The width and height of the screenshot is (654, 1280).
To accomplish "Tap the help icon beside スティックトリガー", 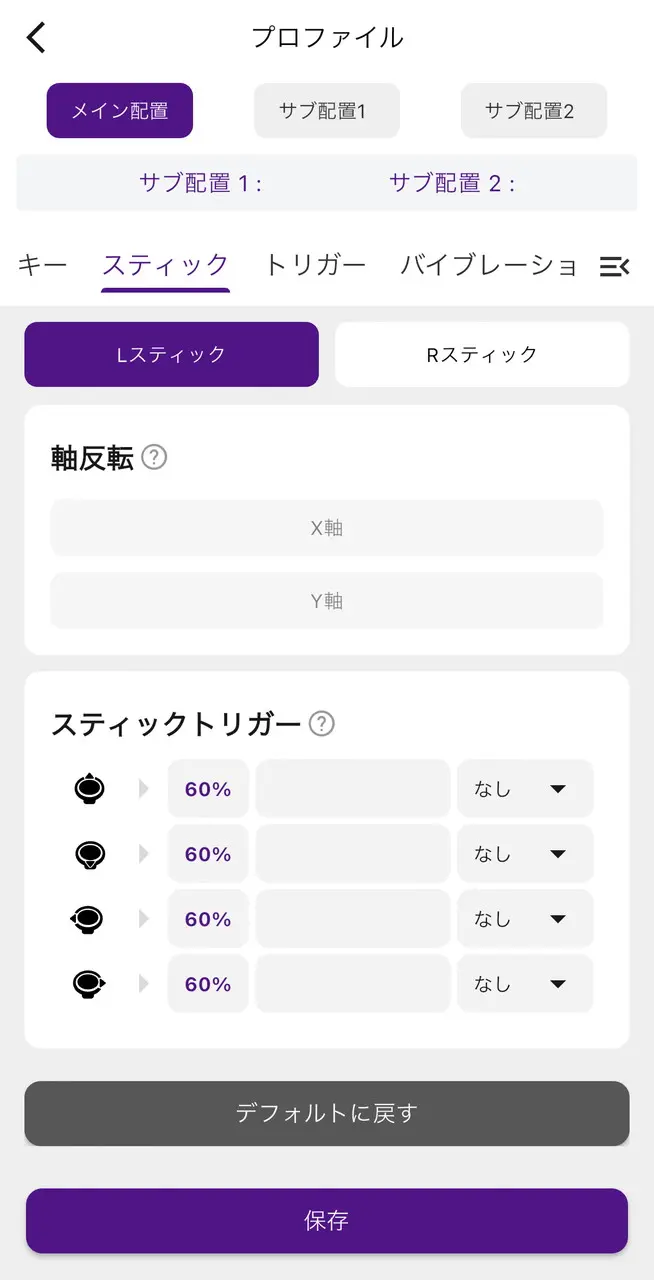I will click(321, 724).
